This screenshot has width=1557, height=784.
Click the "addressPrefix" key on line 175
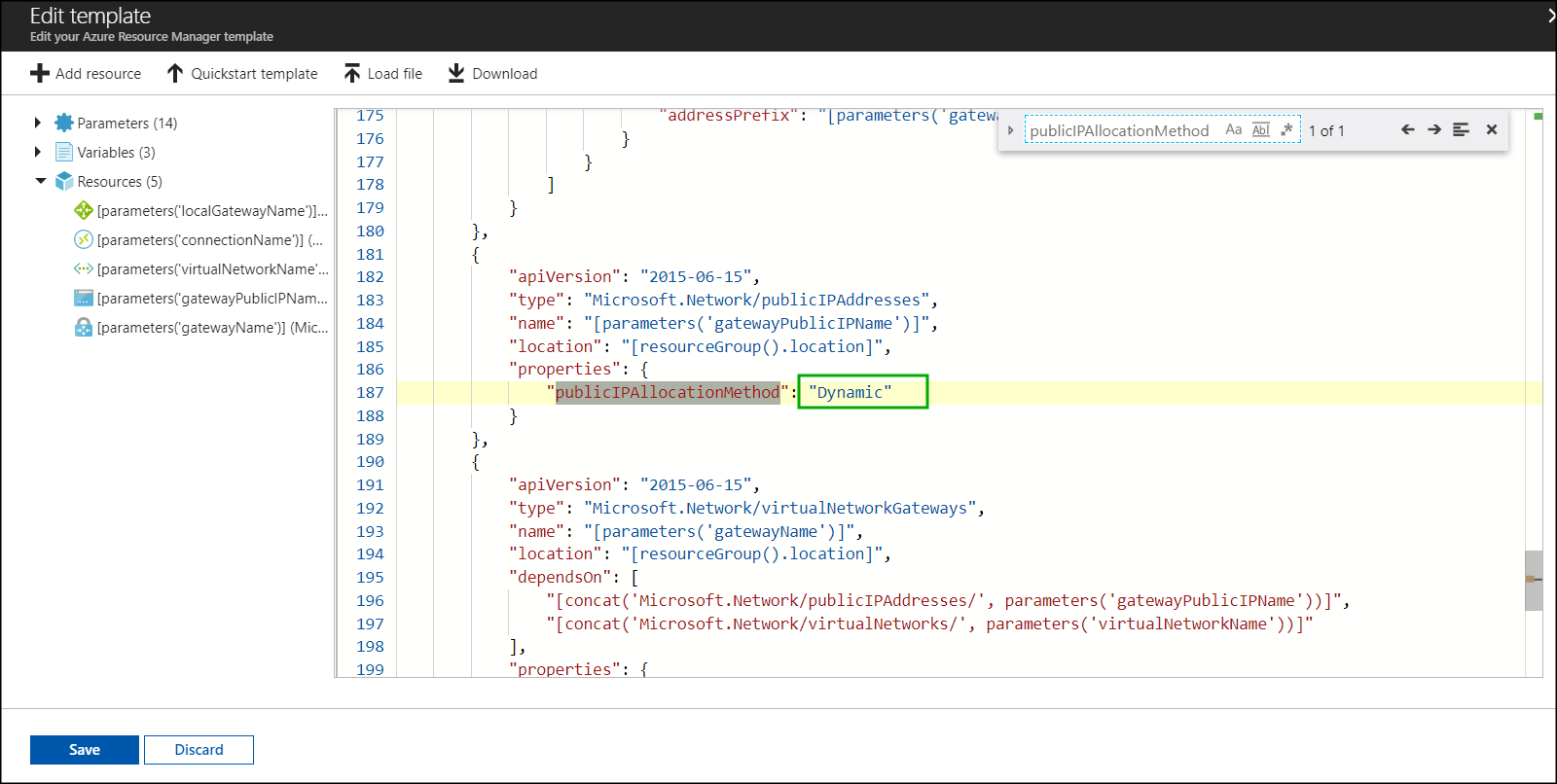coord(729,116)
